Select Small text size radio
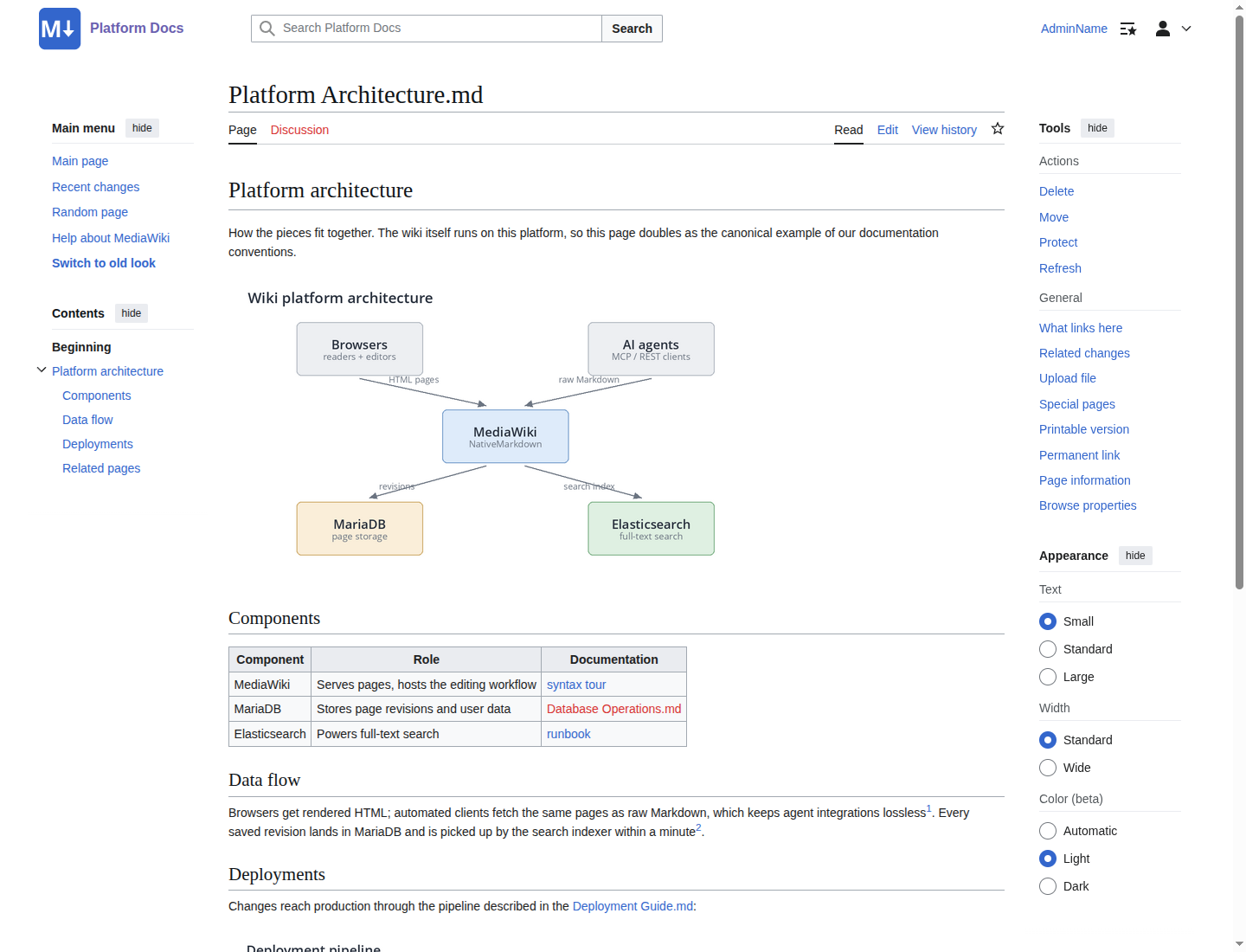This screenshot has height=952, width=1246. point(1048,621)
